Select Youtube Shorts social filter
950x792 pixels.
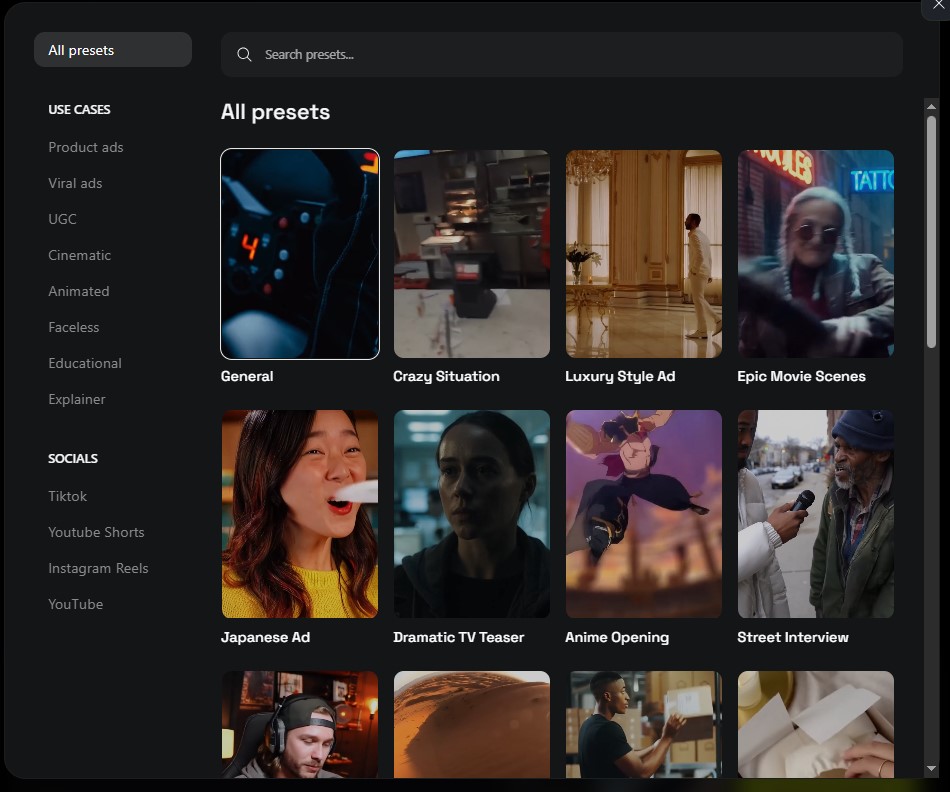coord(96,532)
